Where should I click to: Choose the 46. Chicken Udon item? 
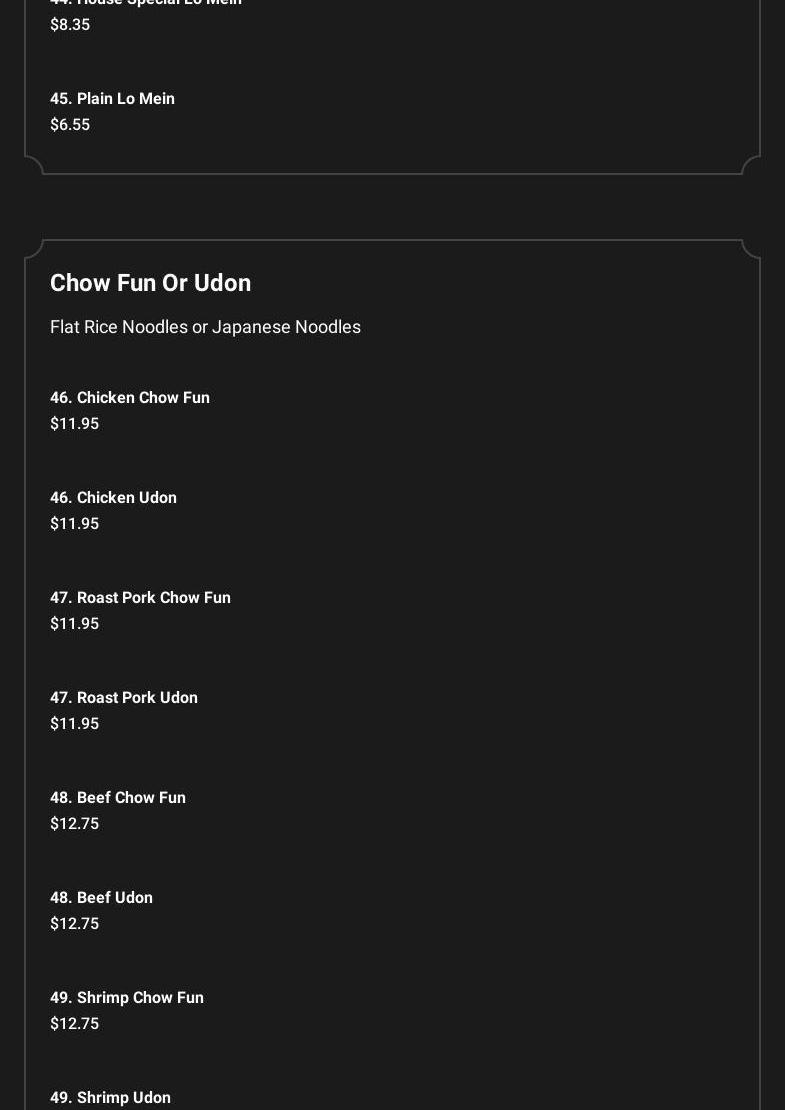(113, 497)
